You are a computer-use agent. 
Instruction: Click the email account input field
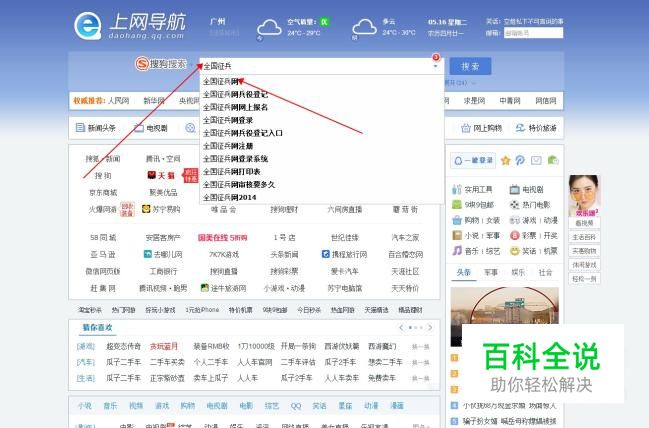(534, 33)
